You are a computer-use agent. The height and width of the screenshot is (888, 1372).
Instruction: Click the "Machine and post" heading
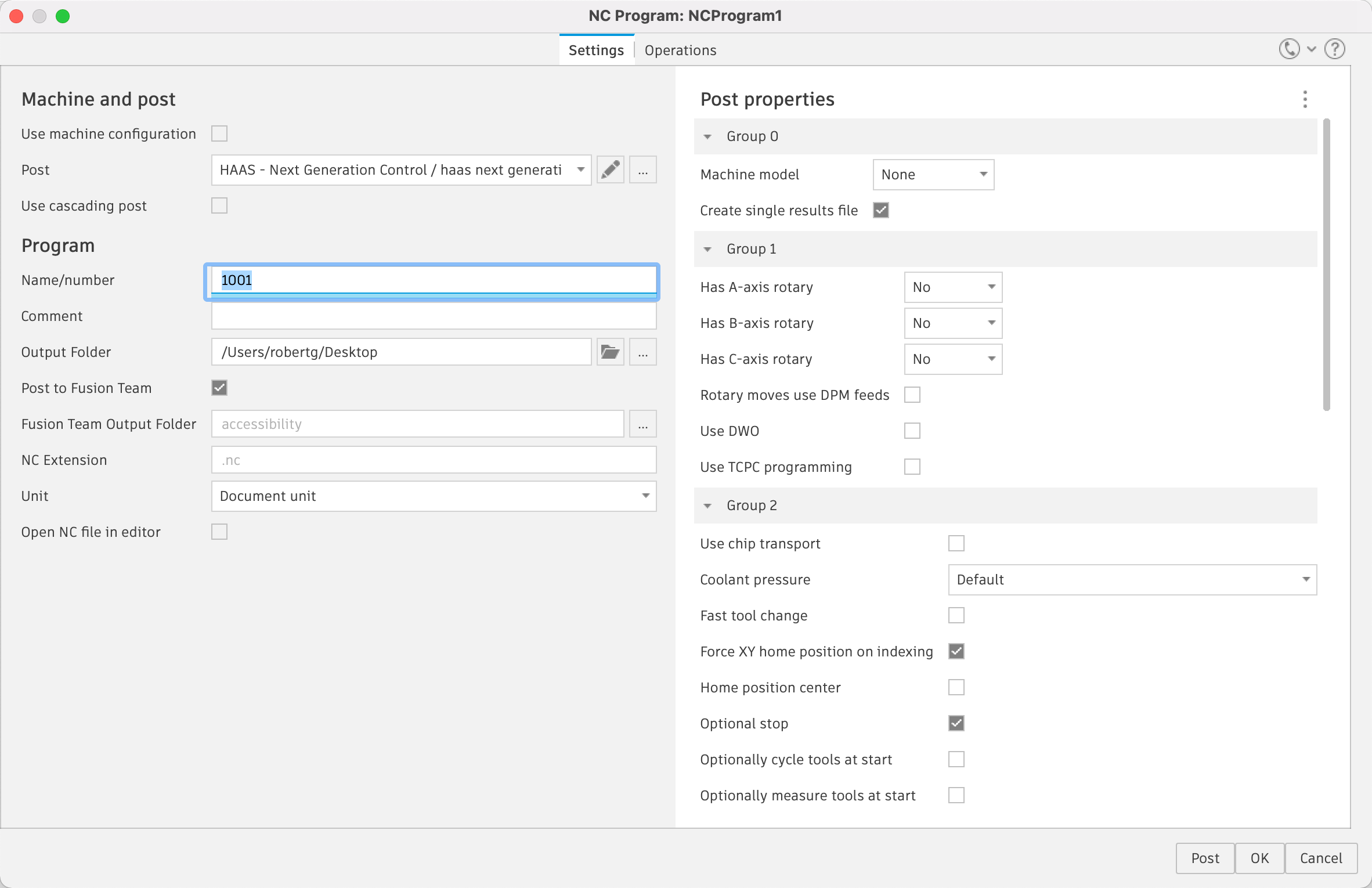pos(98,99)
